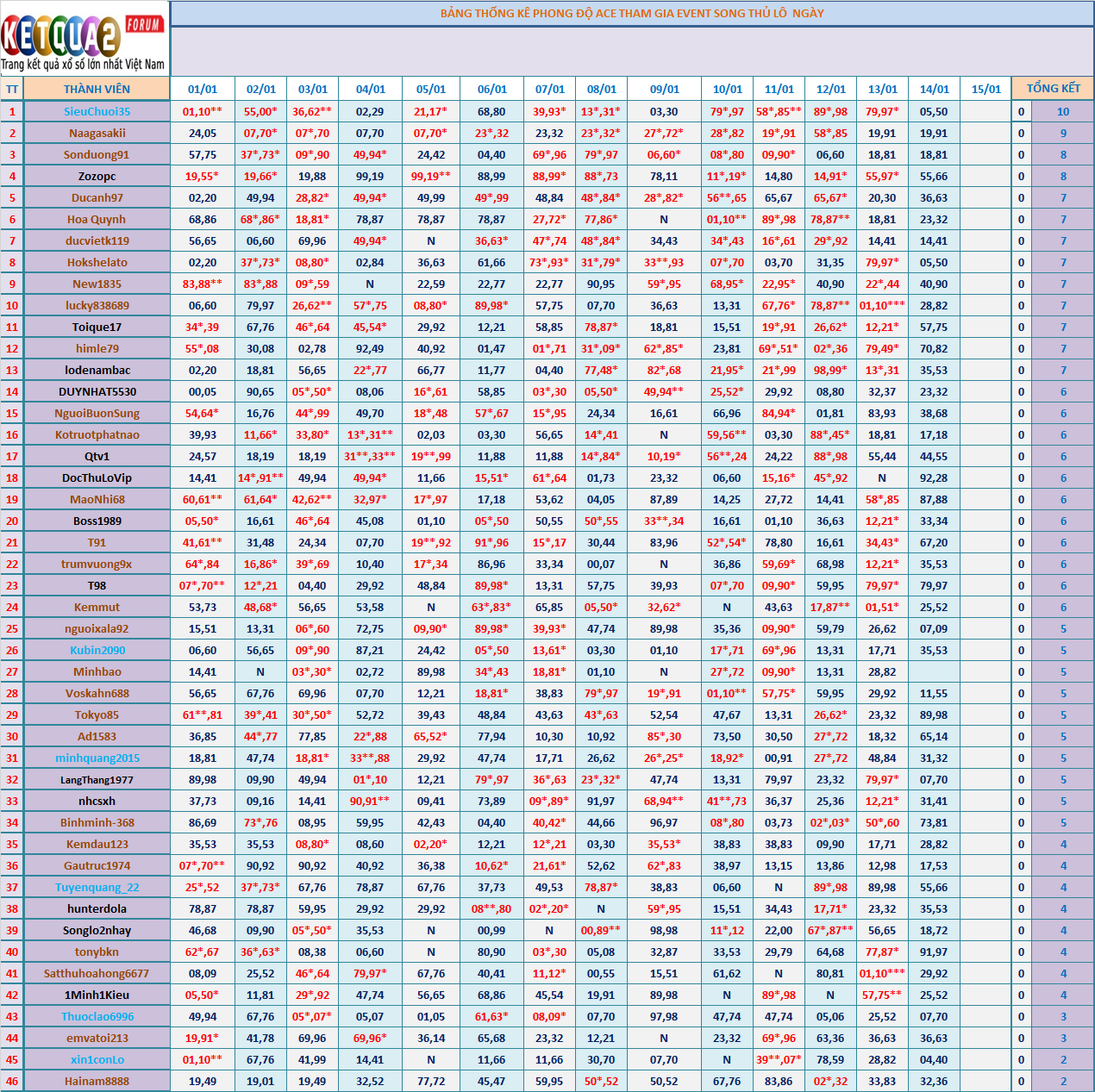This screenshot has height=1092, width=1095.
Task: Select the 01/01 date column header
Action: pyautogui.click(x=203, y=89)
